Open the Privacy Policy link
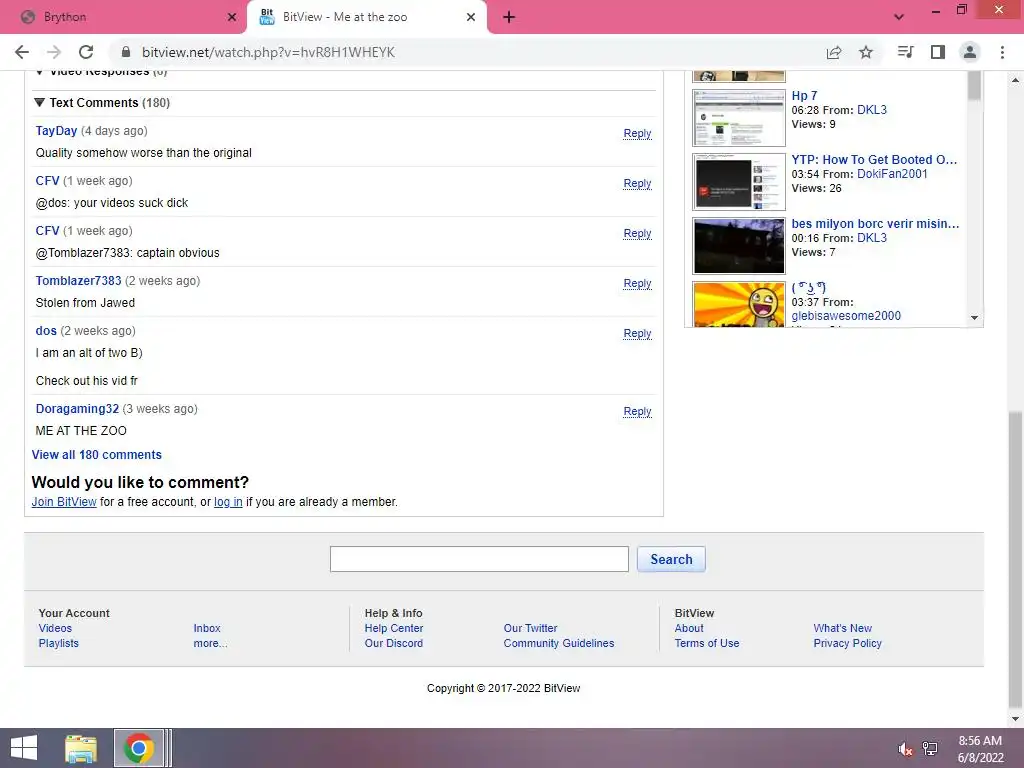 click(848, 643)
